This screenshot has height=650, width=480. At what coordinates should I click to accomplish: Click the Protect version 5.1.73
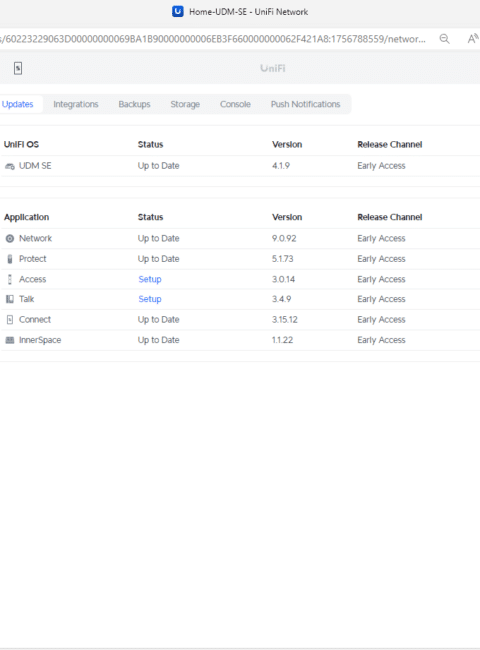(x=282, y=259)
